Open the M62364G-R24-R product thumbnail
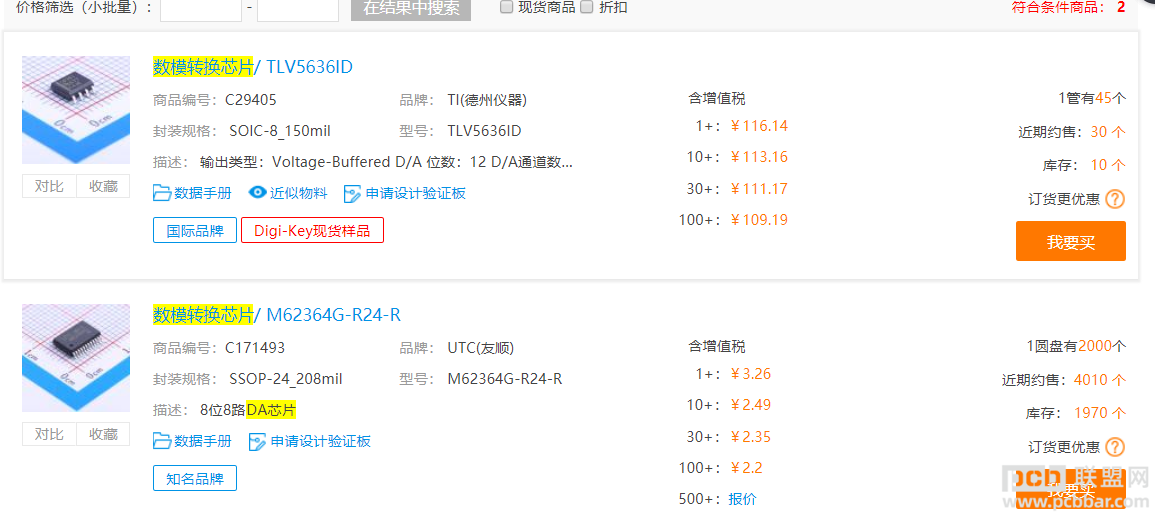This screenshot has height=529, width=1155. [x=76, y=358]
